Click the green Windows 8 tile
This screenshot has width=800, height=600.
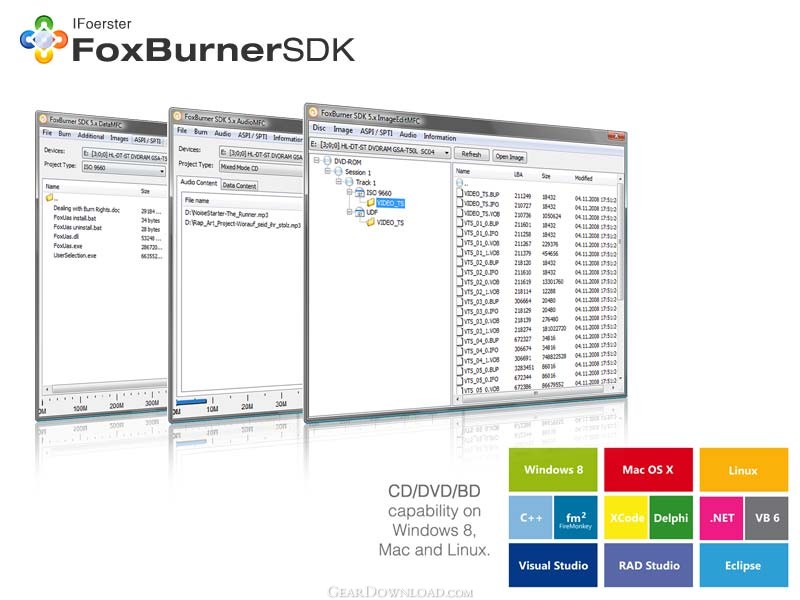pyautogui.click(x=553, y=469)
